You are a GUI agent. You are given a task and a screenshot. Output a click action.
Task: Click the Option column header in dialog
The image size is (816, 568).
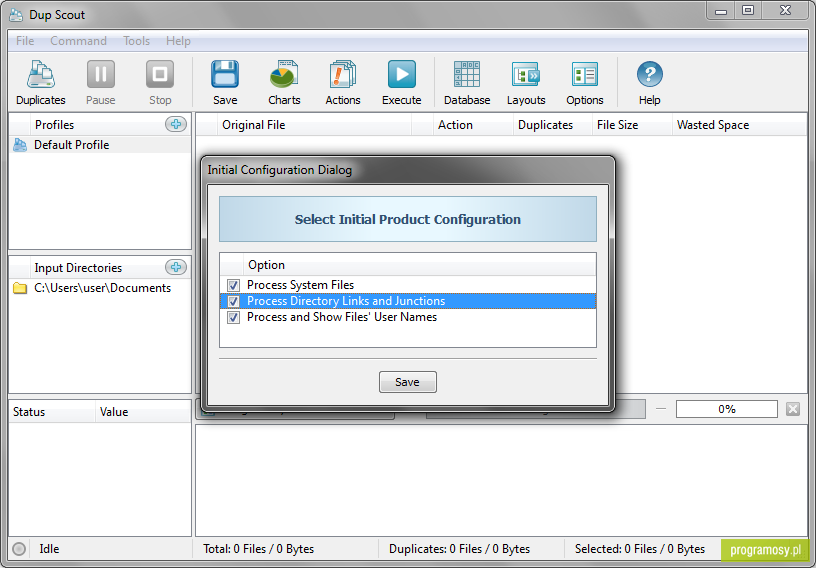tap(419, 265)
